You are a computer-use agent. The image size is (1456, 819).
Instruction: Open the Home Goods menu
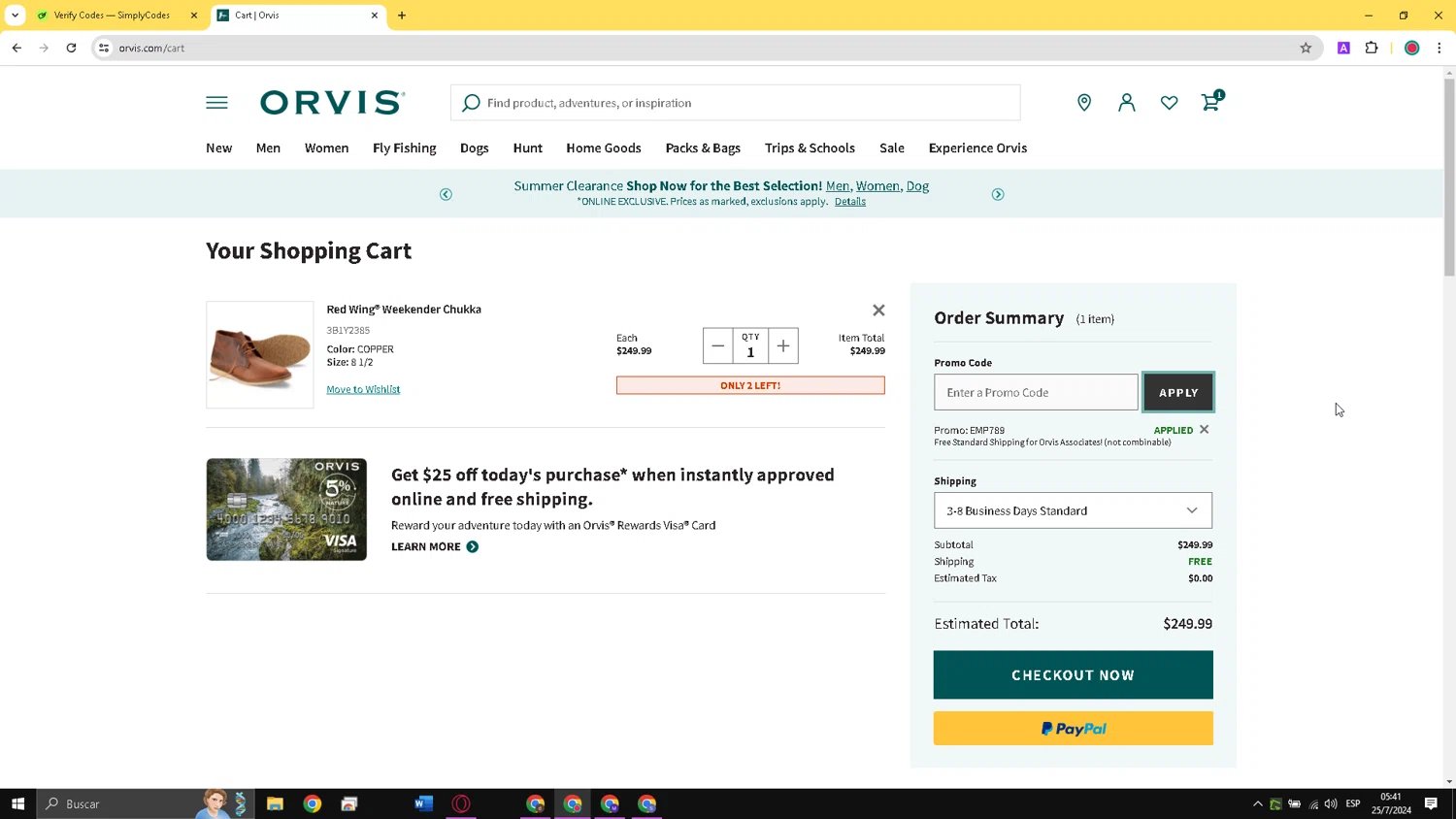click(x=604, y=148)
